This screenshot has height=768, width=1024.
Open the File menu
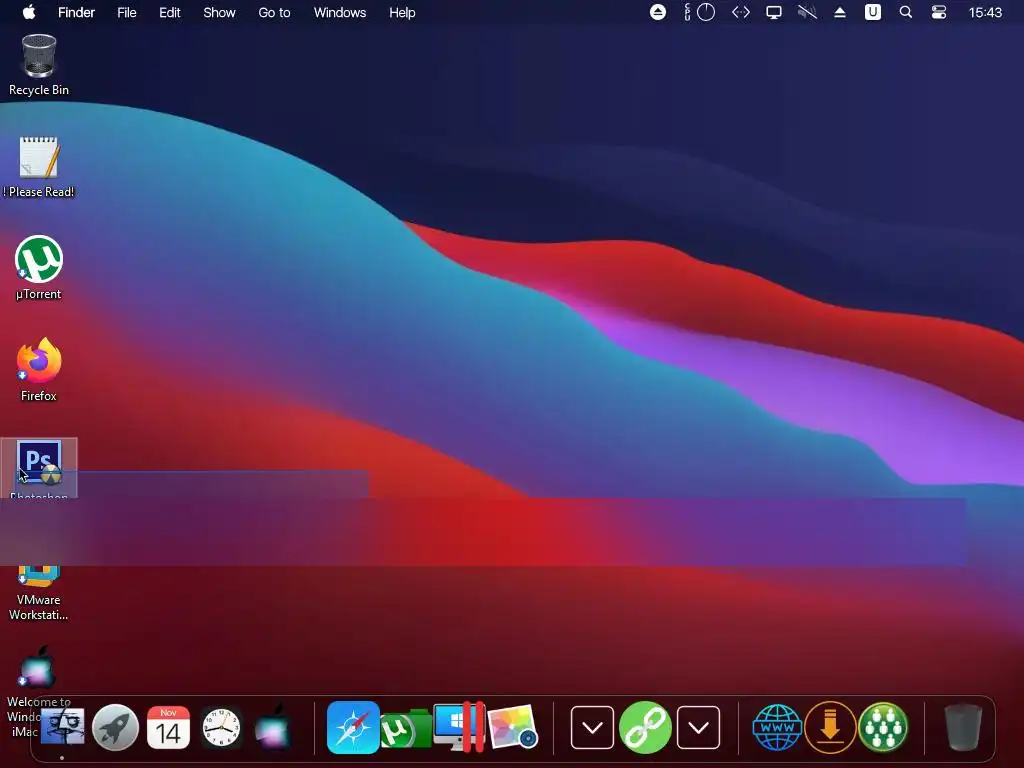pyautogui.click(x=127, y=12)
